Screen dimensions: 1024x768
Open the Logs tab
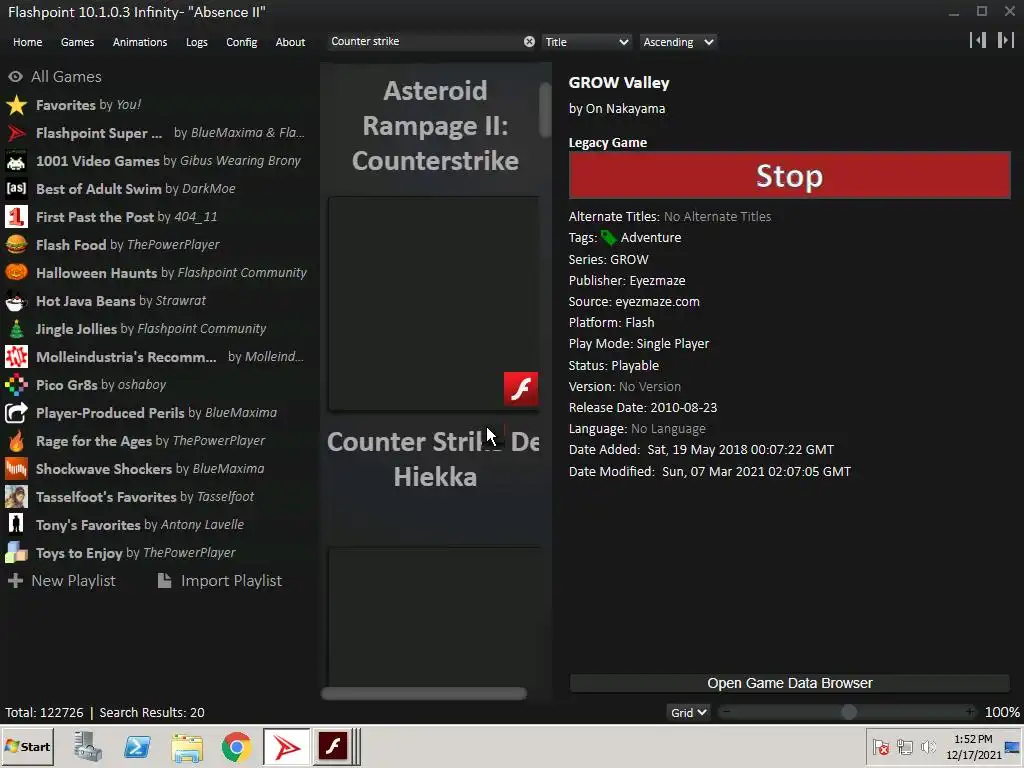click(x=197, y=42)
